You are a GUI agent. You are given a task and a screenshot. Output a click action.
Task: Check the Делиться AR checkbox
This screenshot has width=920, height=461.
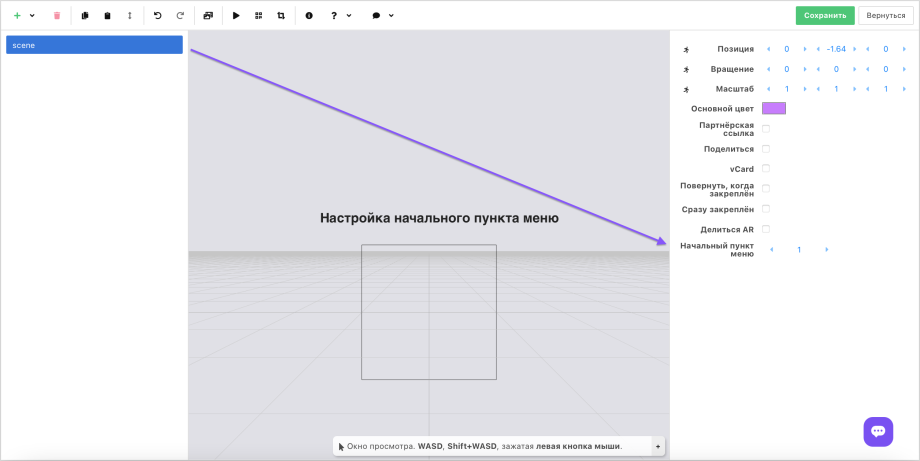click(766, 230)
